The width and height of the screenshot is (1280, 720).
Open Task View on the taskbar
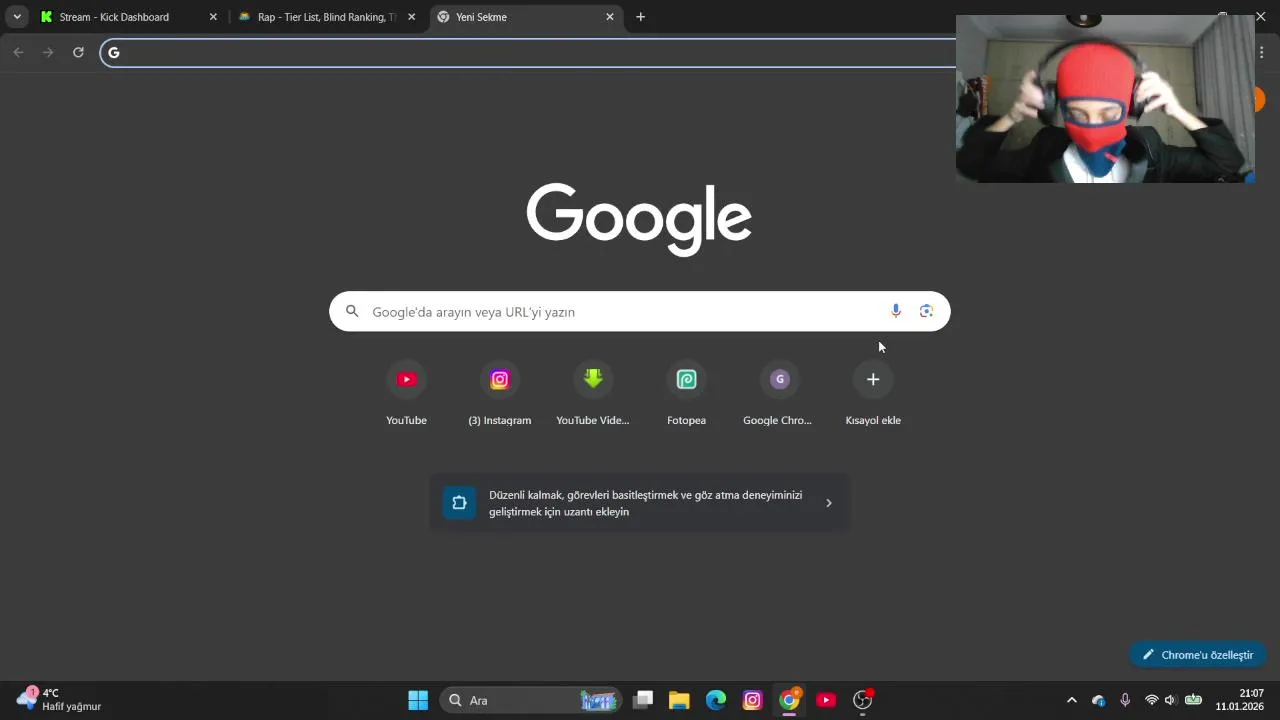pyautogui.click(x=644, y=700)
